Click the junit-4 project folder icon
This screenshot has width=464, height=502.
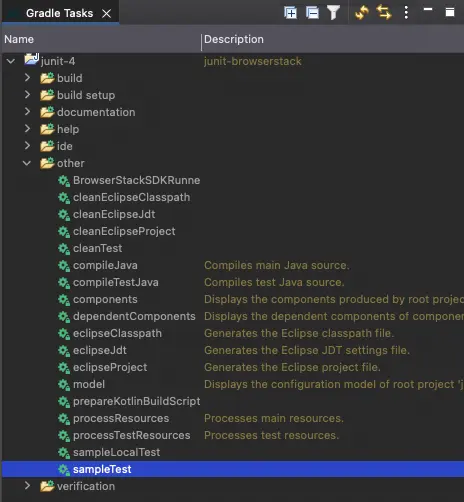pos(32,59)
